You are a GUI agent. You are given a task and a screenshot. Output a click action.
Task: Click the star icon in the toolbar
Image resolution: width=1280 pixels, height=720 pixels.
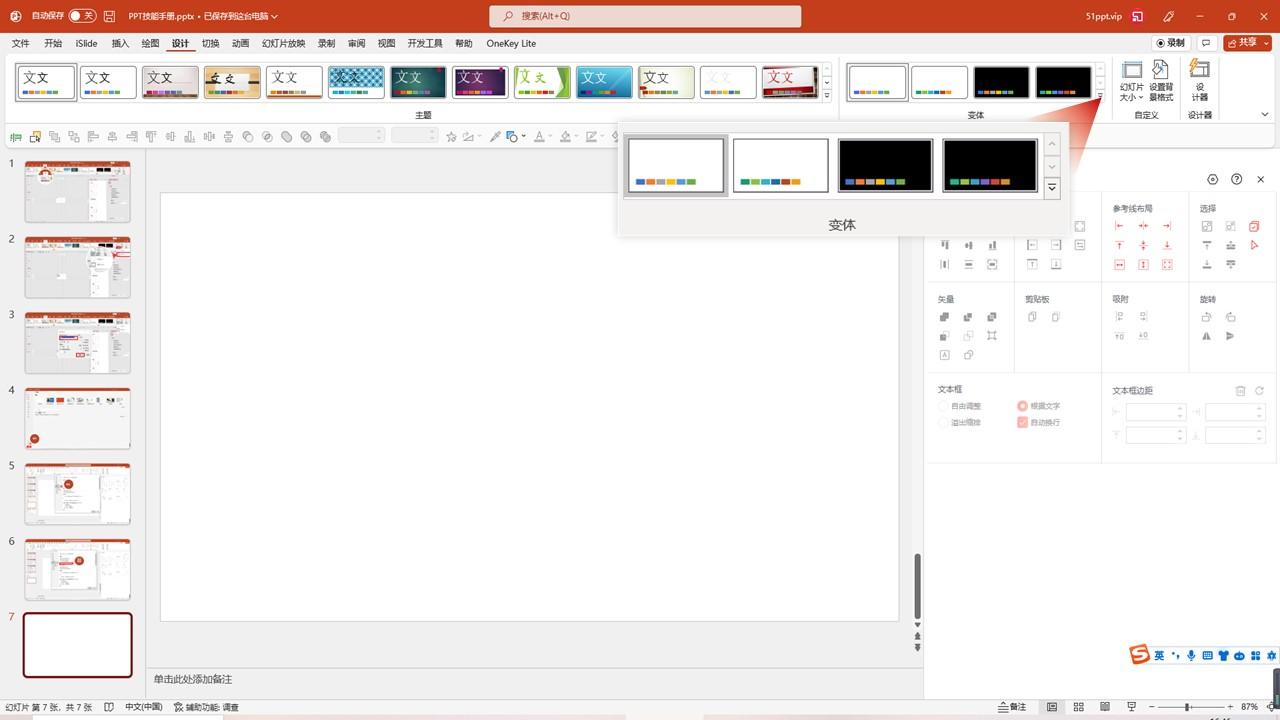pyautogui.click(x=451, y=136)
